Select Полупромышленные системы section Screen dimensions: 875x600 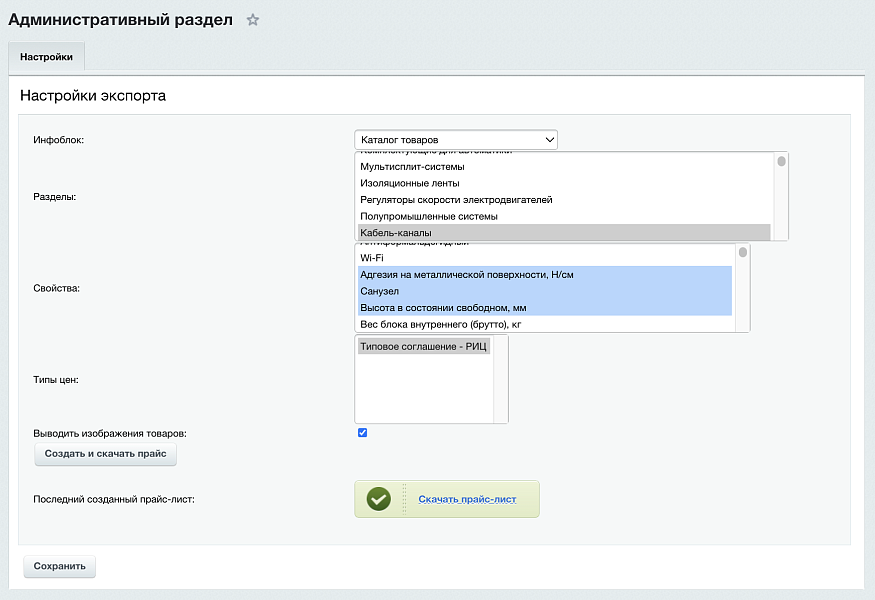pyautogui.click(x=428, y=216)
